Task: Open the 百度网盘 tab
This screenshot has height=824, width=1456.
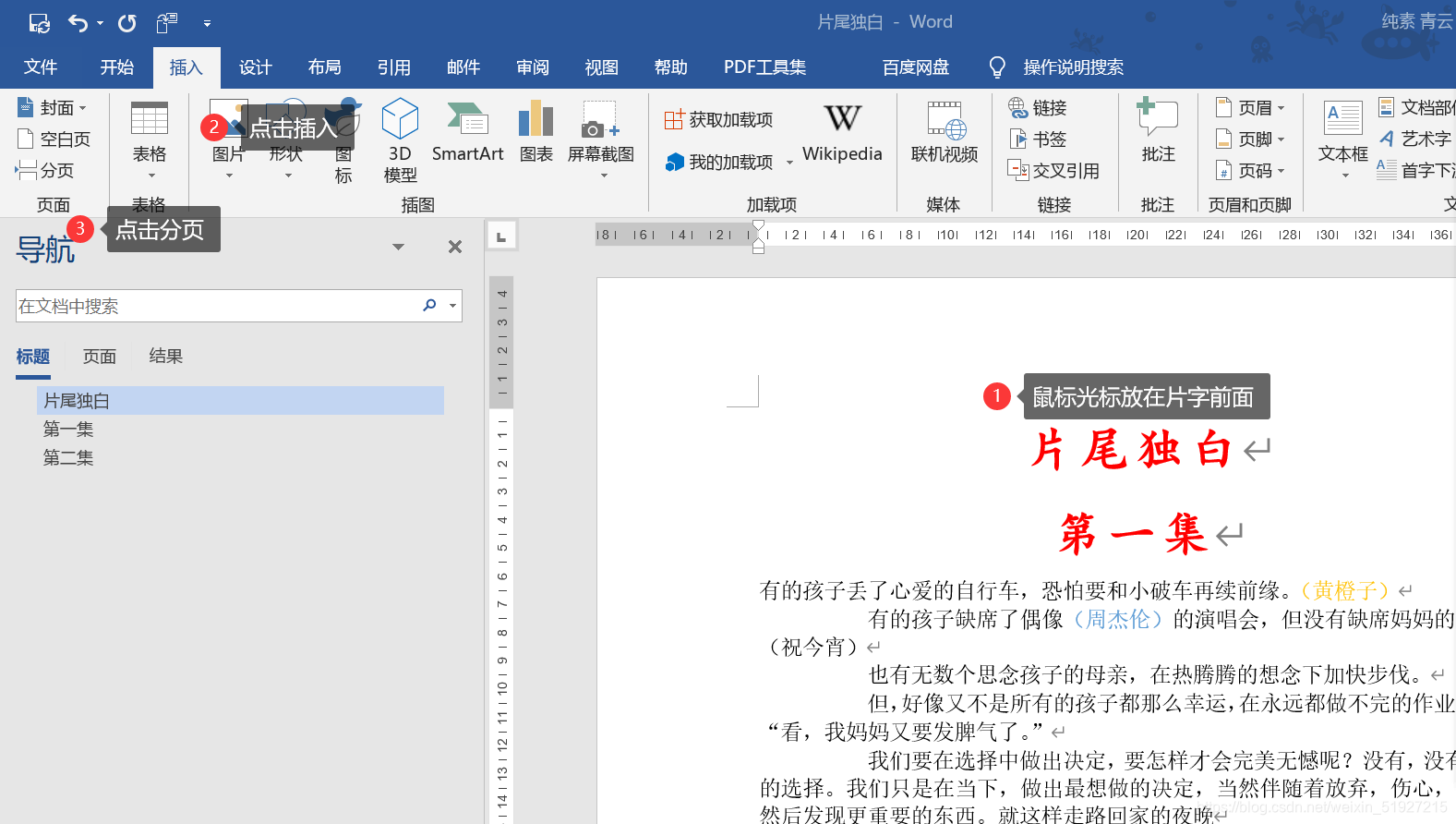Action: (x=915, y=67)
